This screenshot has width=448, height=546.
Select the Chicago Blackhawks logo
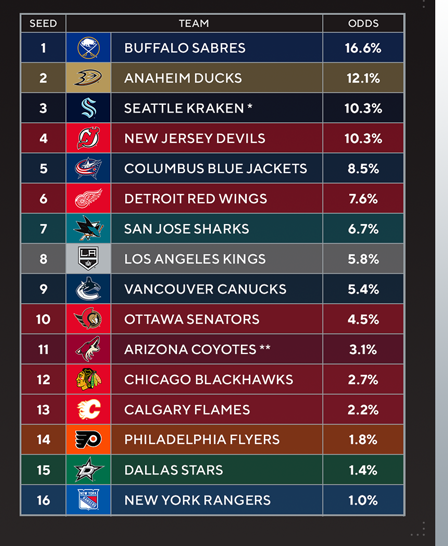(x=88, y=379)
